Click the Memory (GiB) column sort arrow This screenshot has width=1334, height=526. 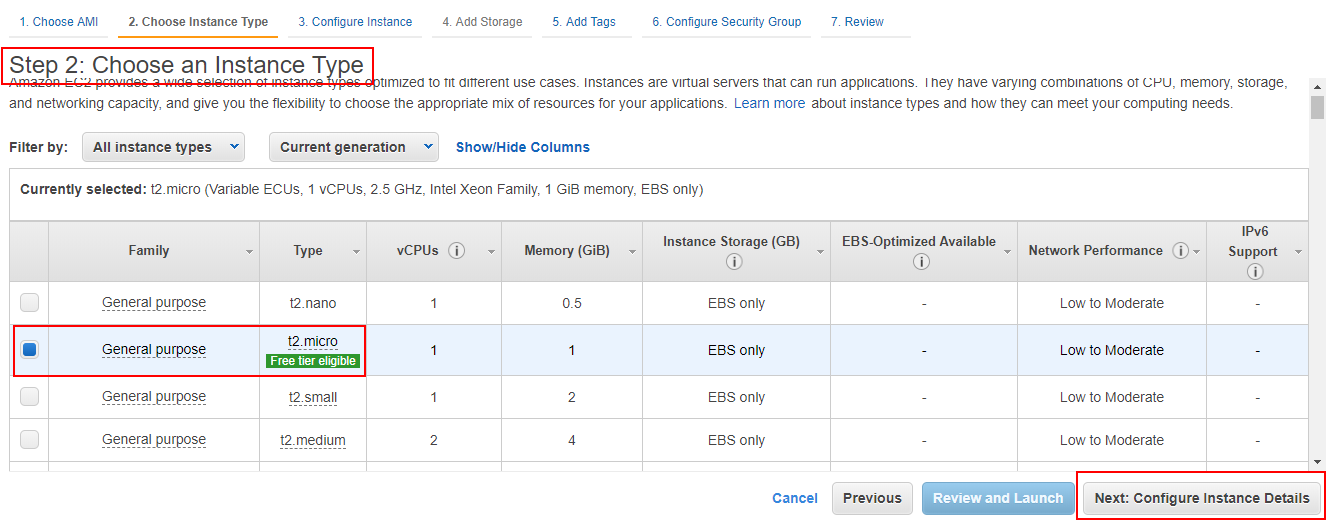(631, 252)
